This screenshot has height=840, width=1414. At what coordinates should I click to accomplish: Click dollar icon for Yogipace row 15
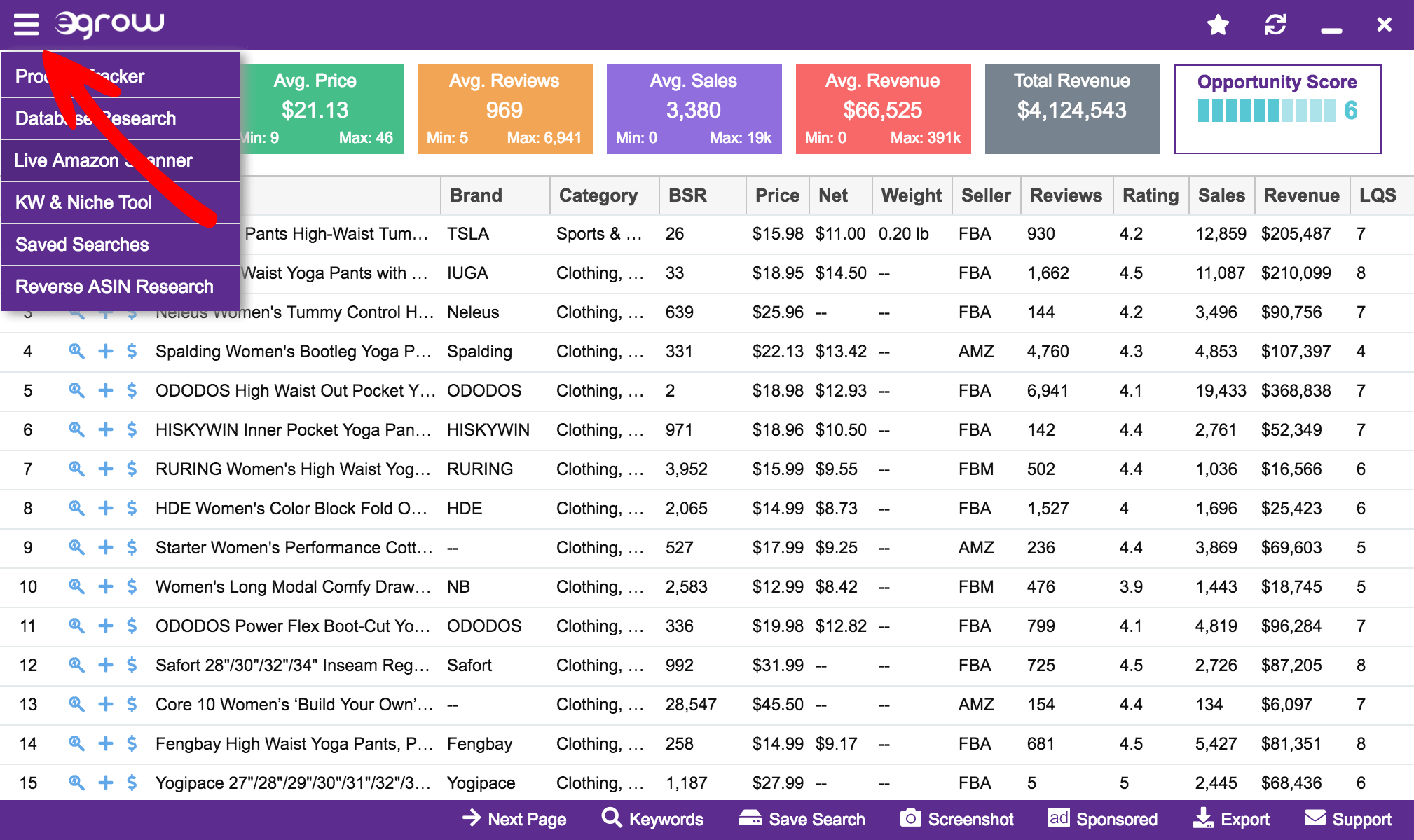[132, 783]
